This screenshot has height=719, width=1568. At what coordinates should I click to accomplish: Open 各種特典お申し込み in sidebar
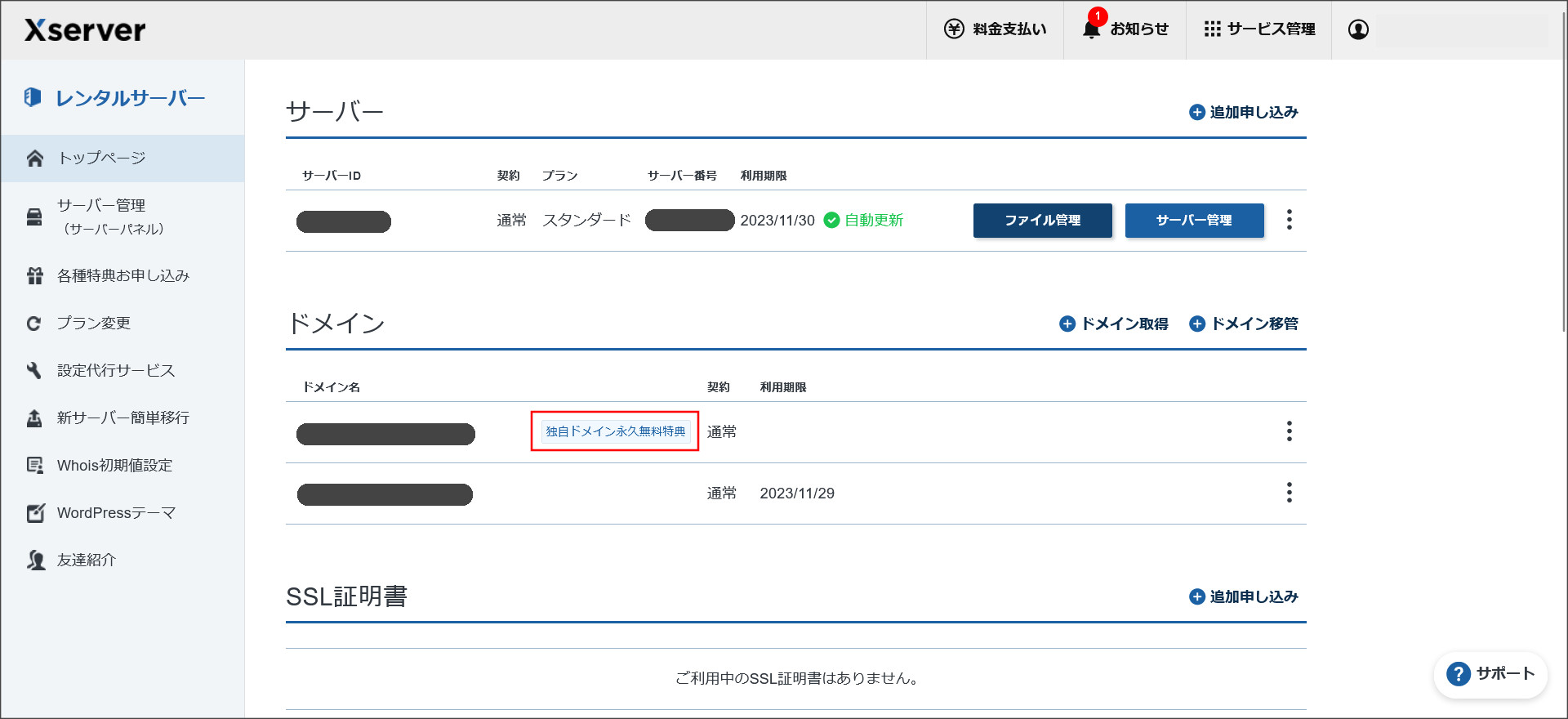[122, 275]
